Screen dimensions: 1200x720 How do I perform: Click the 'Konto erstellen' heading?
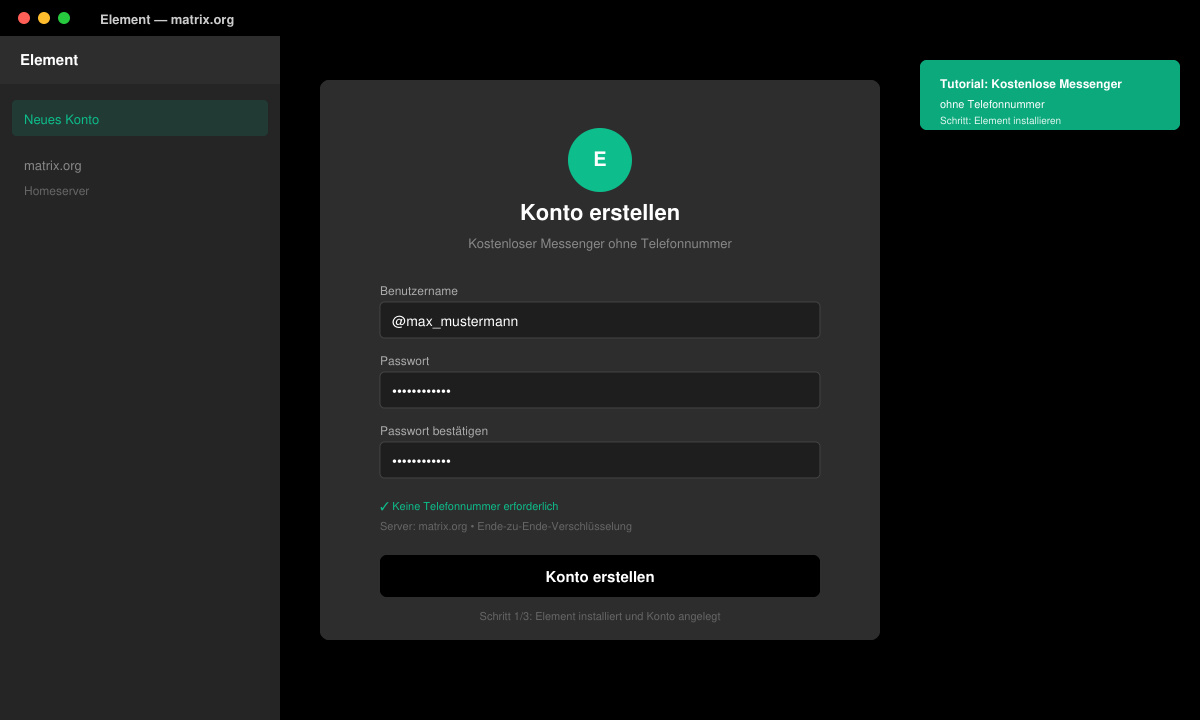click(x=600, y=213)
